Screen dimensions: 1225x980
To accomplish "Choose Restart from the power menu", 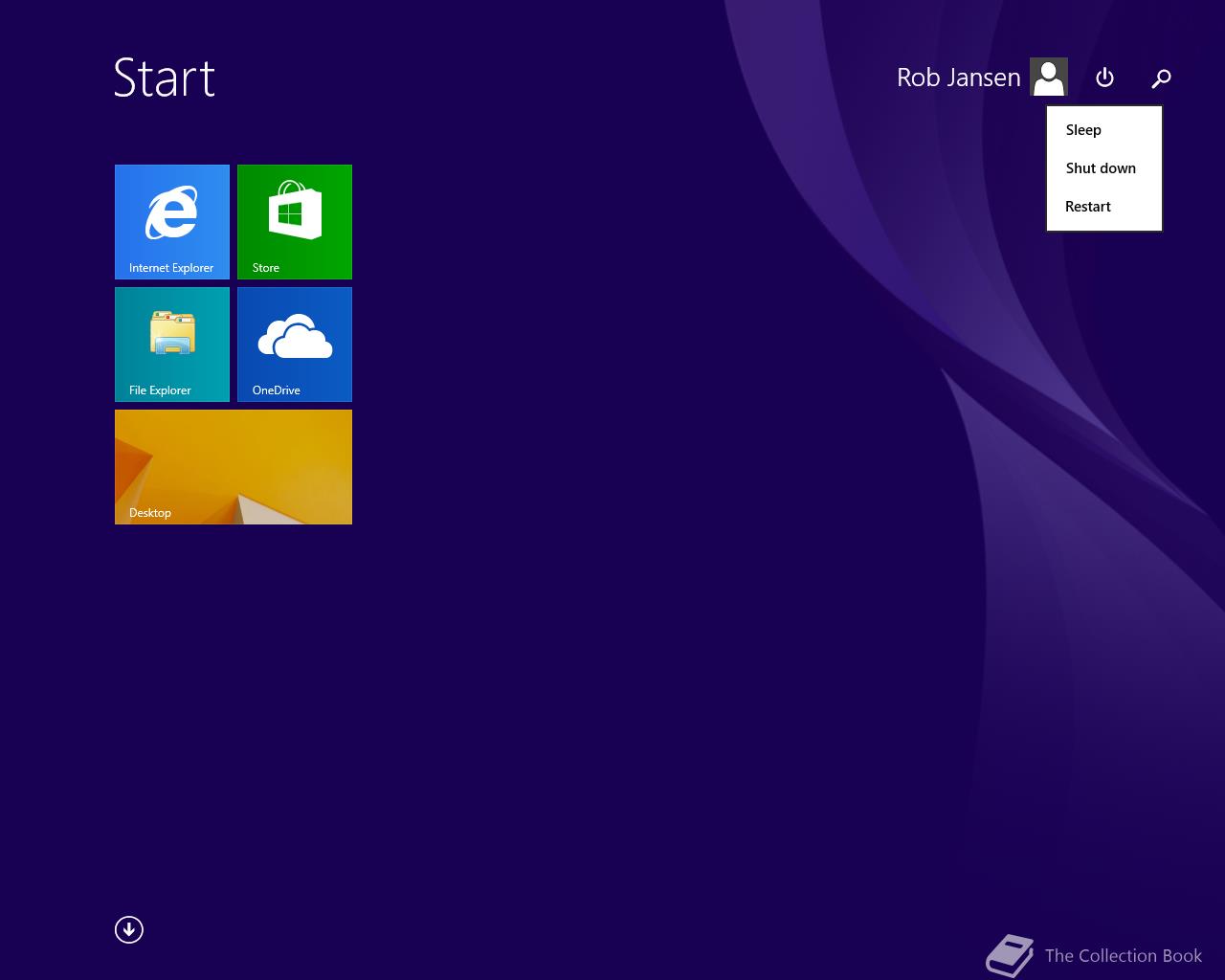I will click(1104, 207).
